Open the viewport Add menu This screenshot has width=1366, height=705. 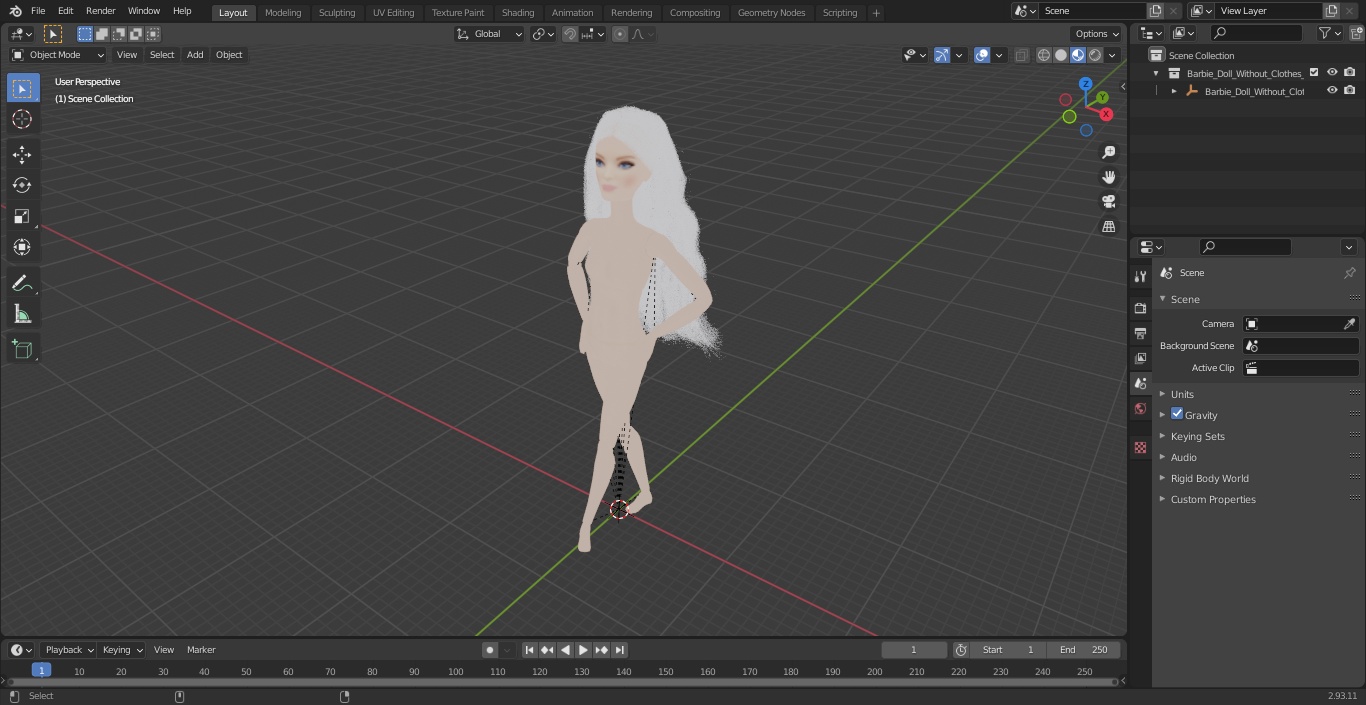[195, 55]
